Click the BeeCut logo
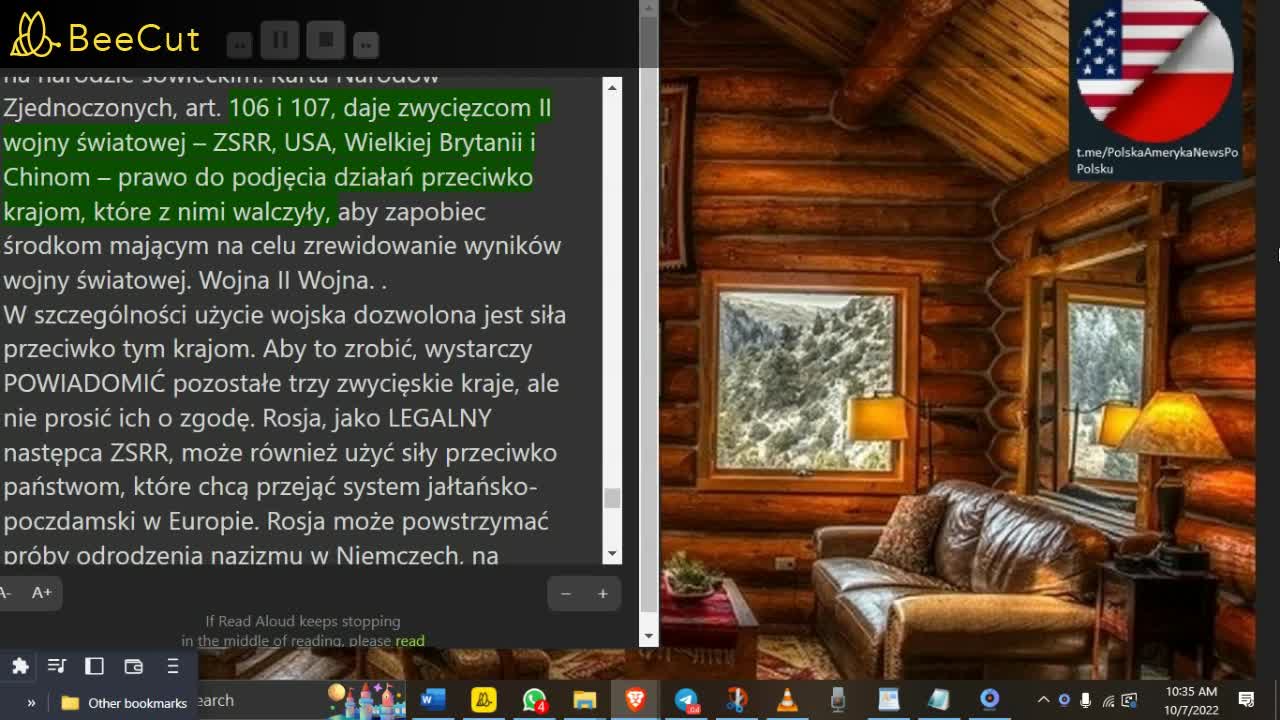 [x=105, y=37]
